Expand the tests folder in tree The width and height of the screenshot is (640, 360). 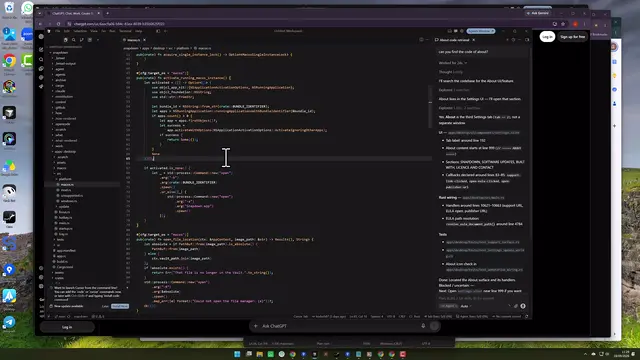tap(60, 240)
